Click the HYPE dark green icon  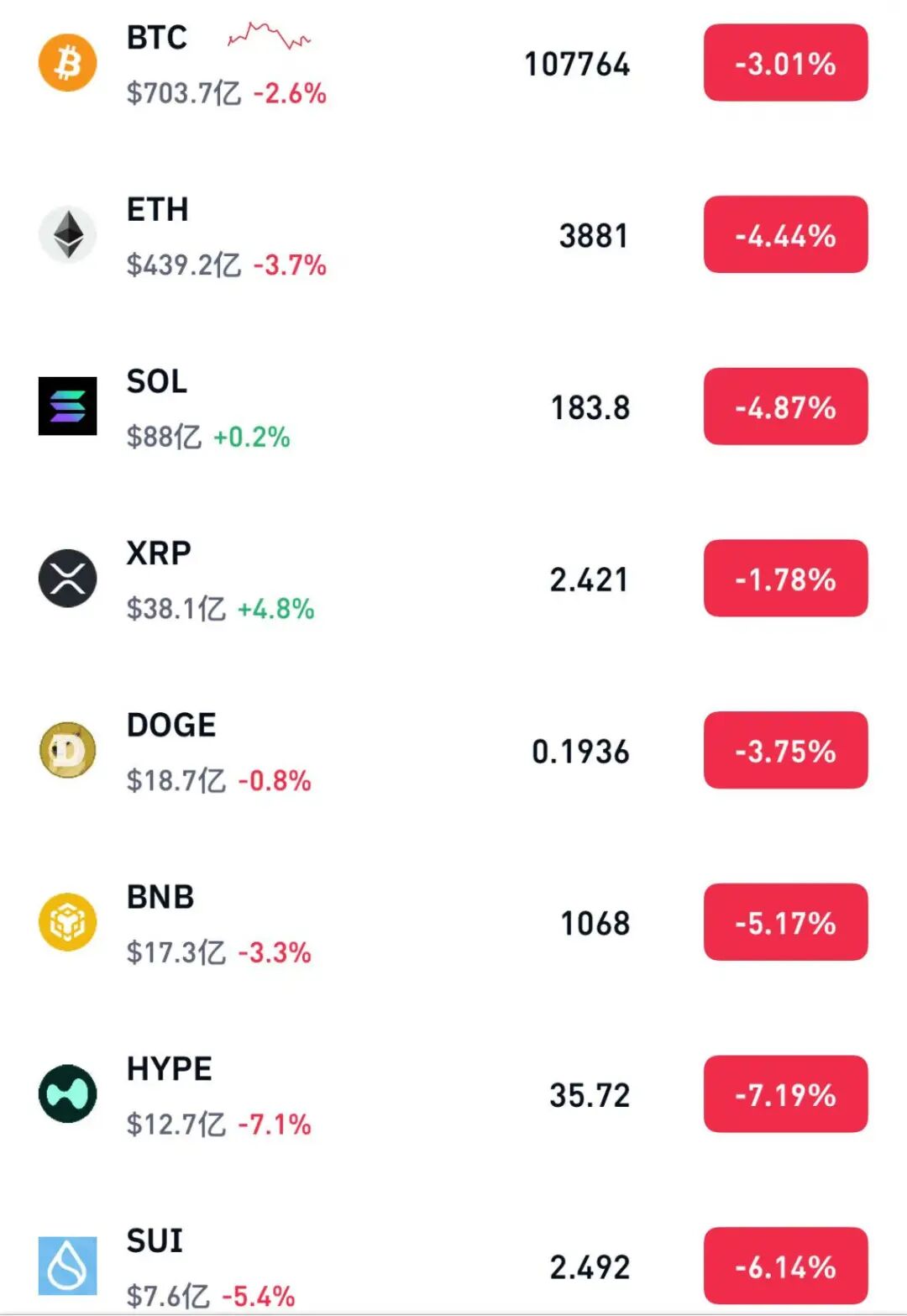tap(68, 1093)
